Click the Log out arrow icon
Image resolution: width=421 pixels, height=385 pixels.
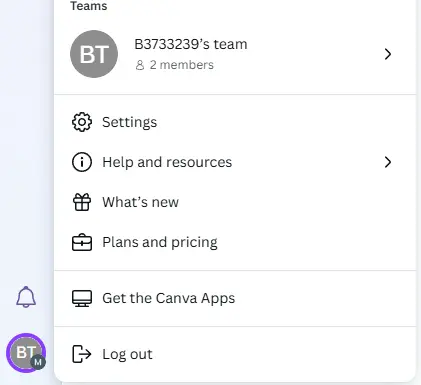(82, 354)
